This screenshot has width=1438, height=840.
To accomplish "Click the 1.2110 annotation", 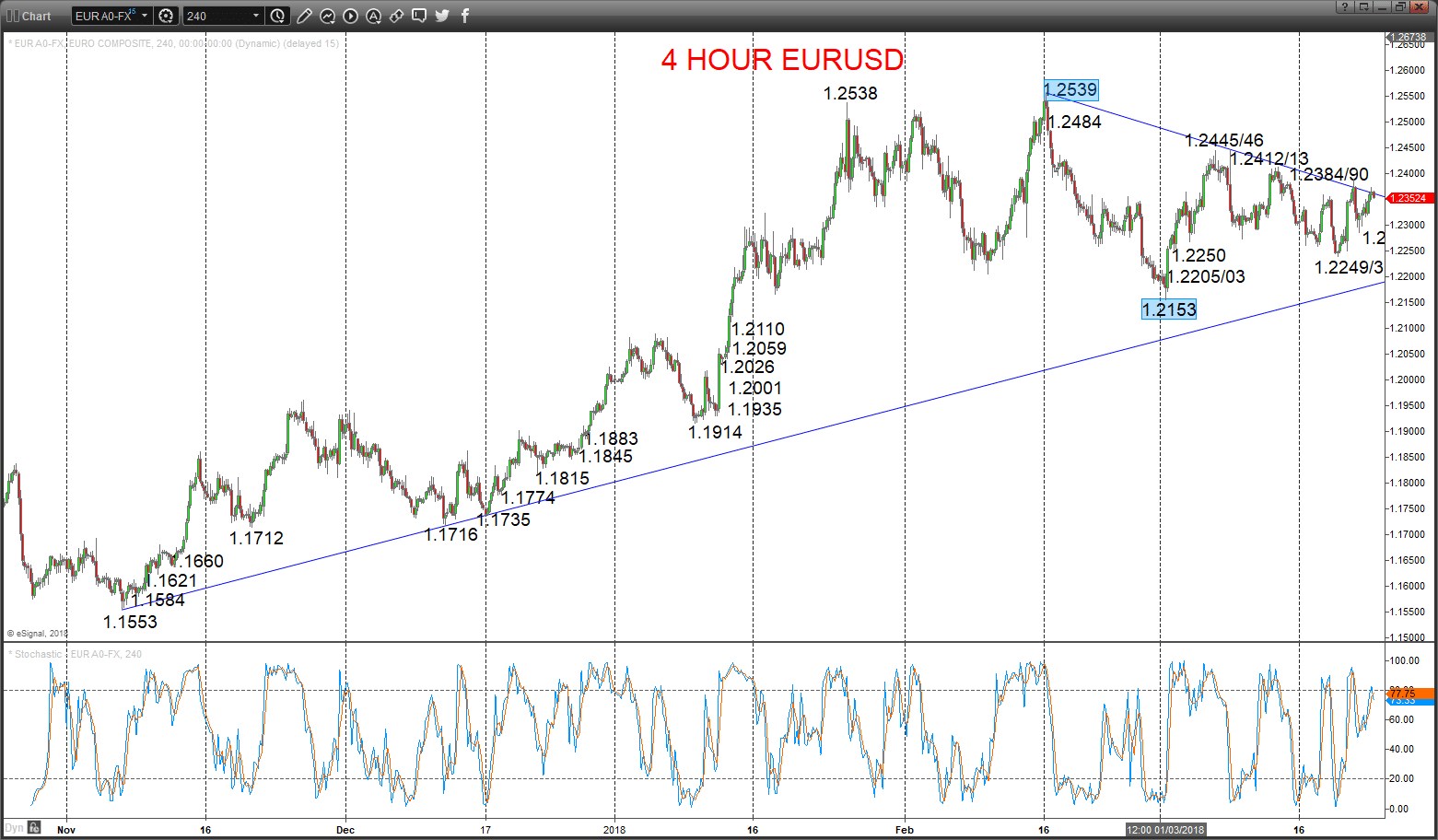I will (758, 329).
